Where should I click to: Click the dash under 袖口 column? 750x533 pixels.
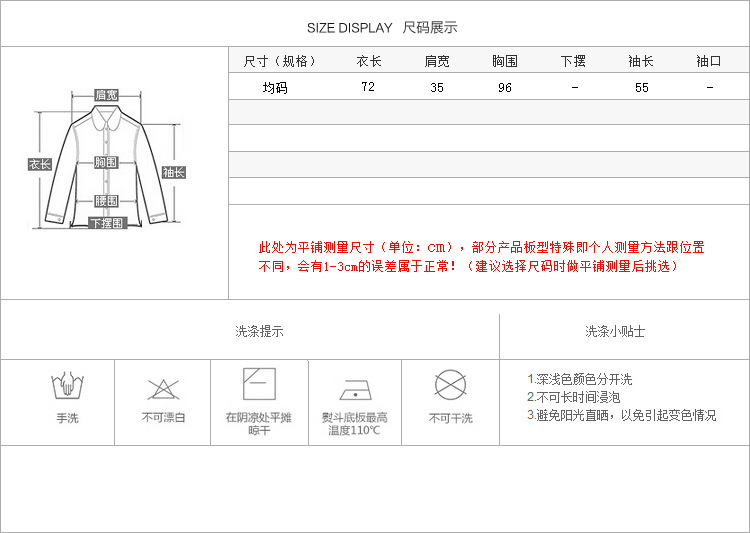click(x=710, y=88)
